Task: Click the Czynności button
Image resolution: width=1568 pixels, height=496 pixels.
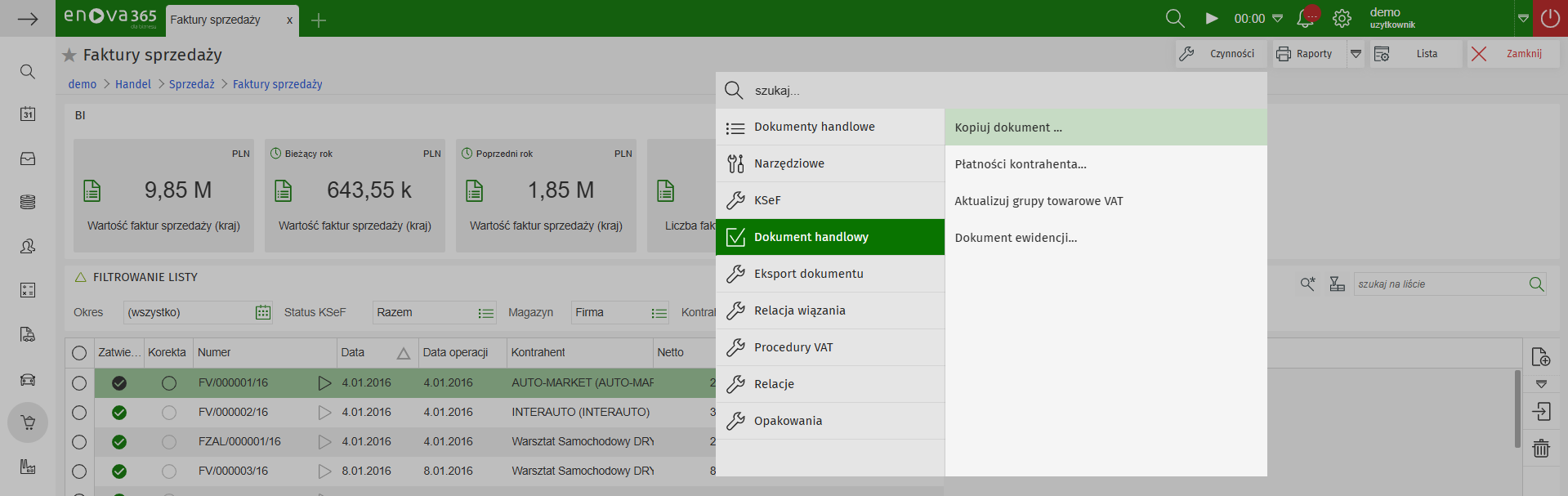Action: pyautogui.click(x=1221, y=54)
